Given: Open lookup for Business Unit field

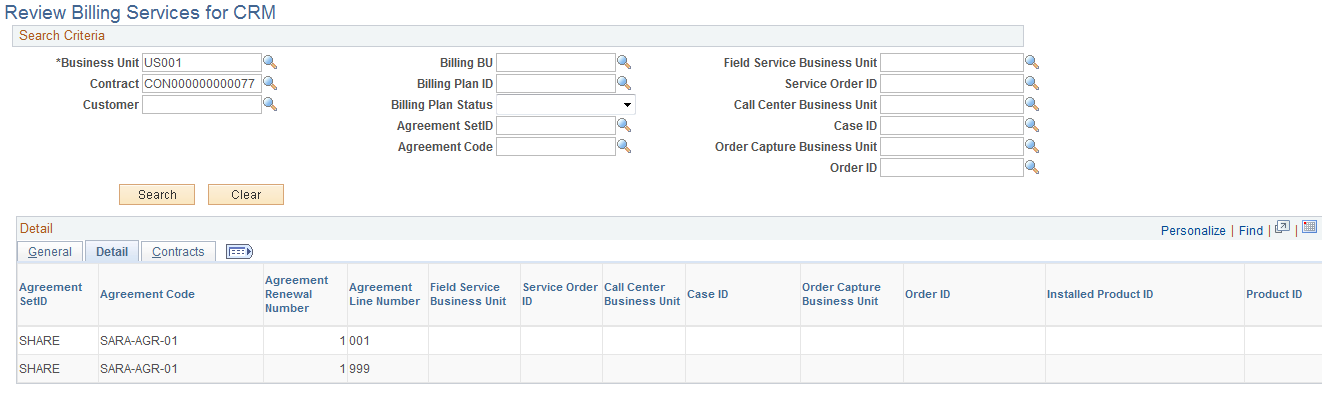Looking at the screenshot, I should [x=269, y=63].
